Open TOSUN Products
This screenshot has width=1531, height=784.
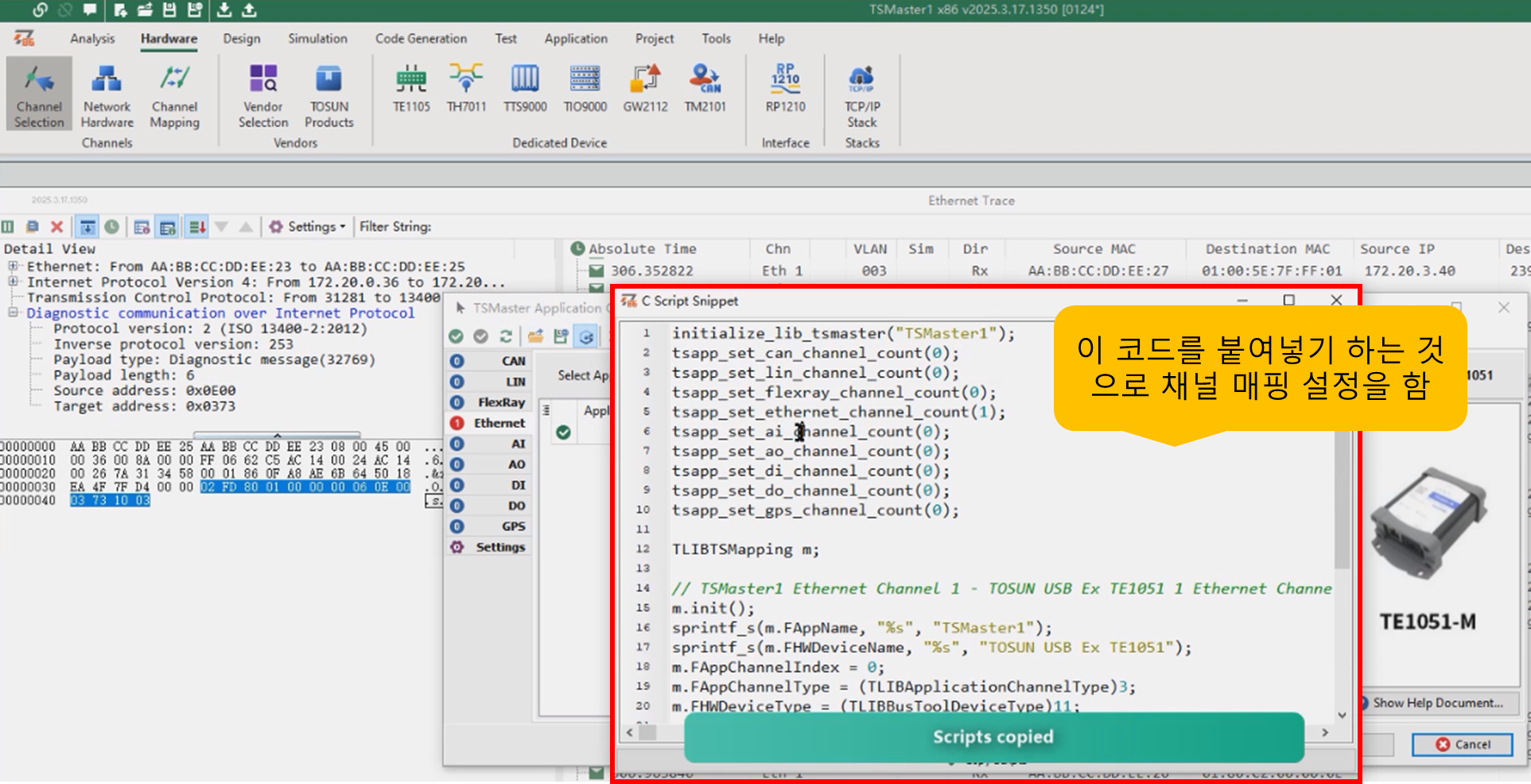328,95
